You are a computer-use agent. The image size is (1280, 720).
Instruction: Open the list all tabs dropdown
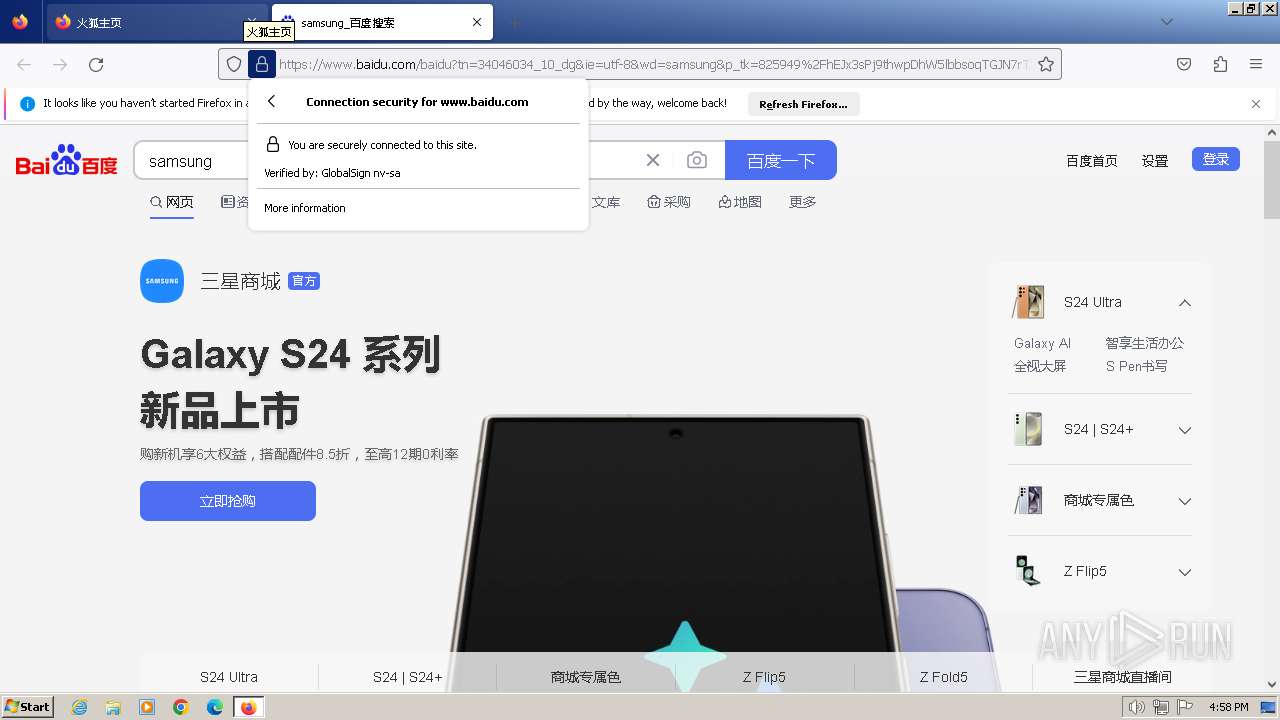coord(1166,22)
